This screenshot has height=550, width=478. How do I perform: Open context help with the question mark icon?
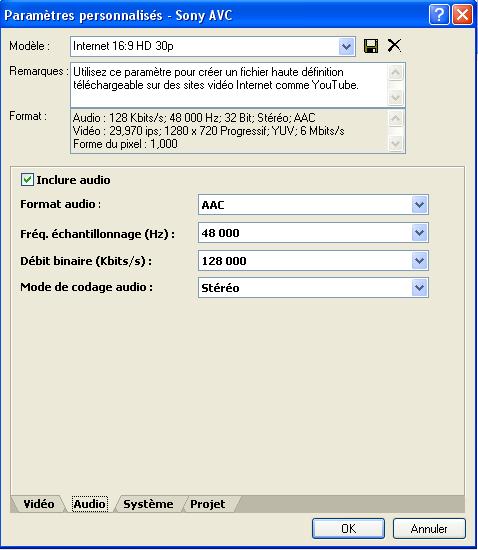click(439, 15)
